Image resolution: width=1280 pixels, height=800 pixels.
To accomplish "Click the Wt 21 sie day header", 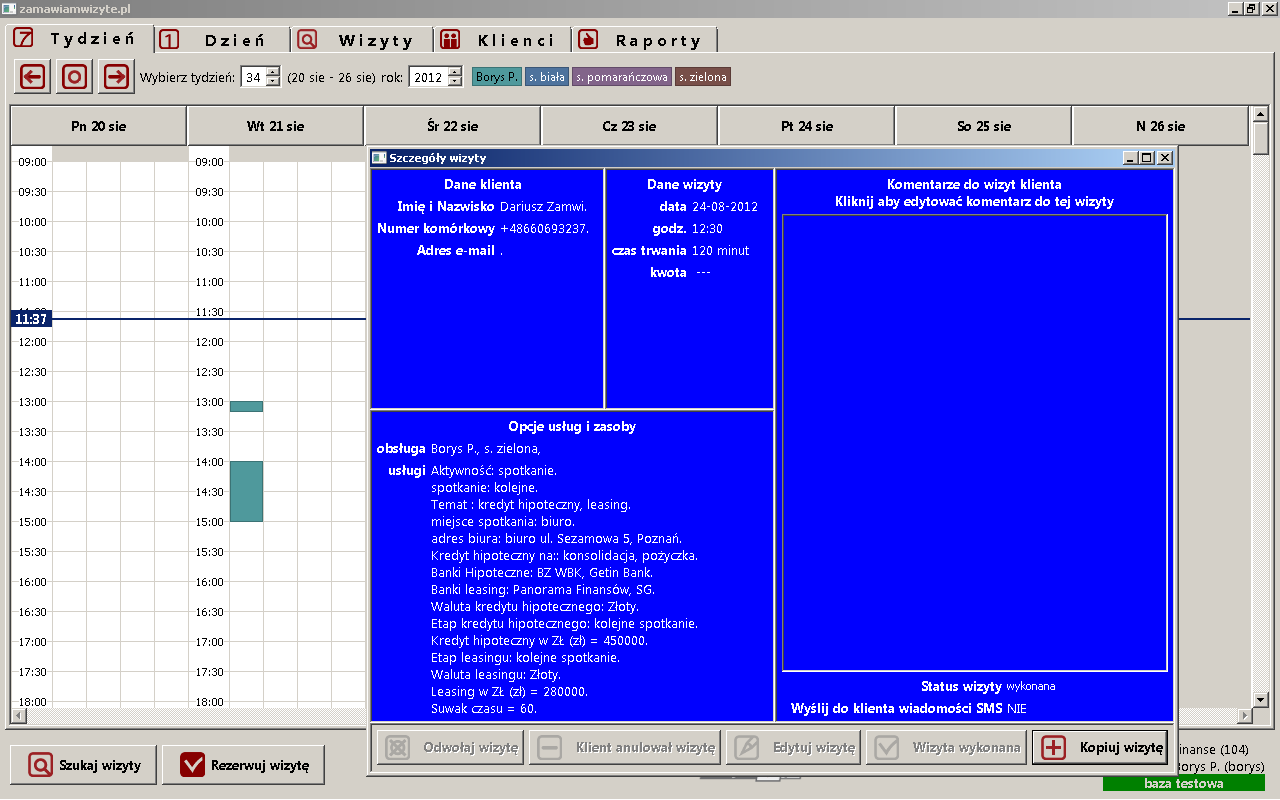I will click(275, 126).
